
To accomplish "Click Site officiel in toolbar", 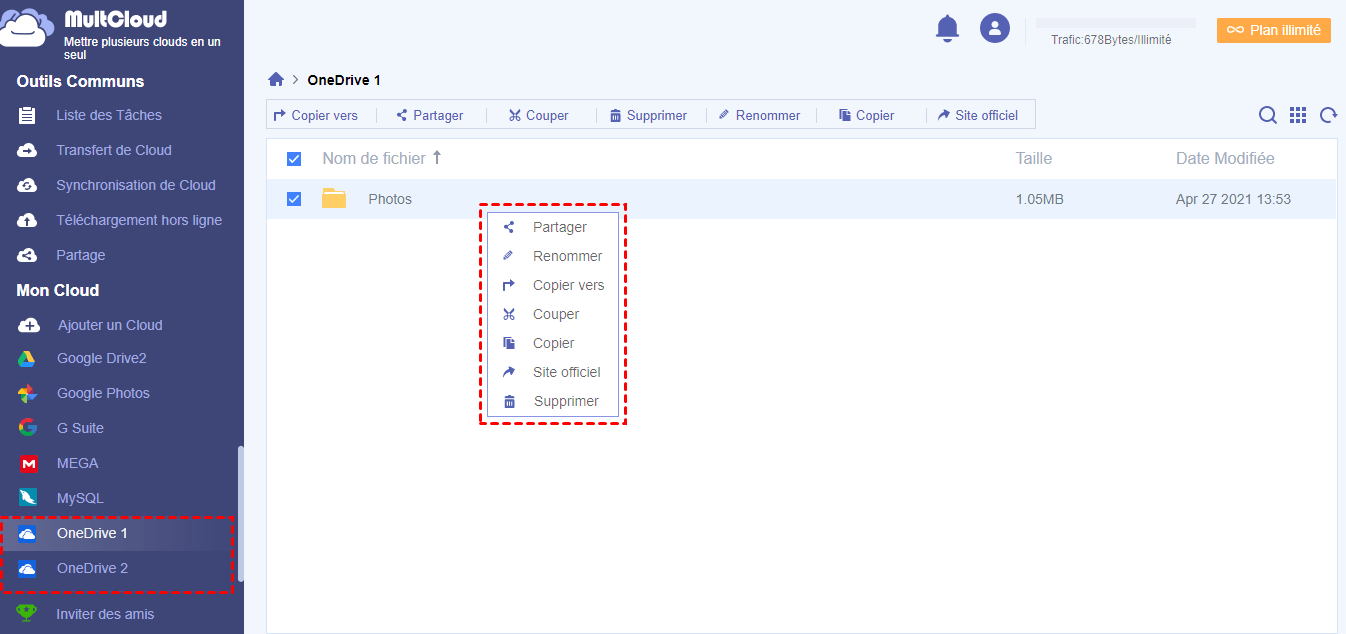I will (x=977, y=115).
